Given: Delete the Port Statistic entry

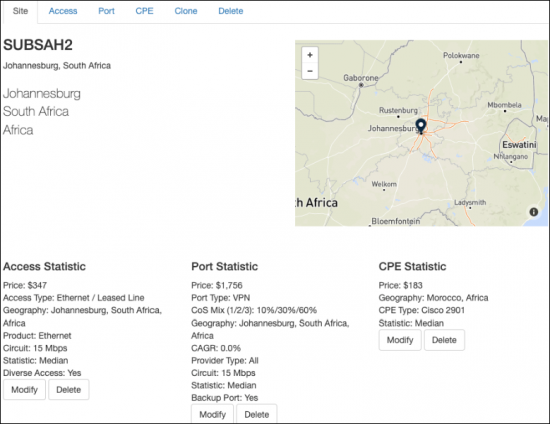Looking at the screenshot, I should point(257,414).
